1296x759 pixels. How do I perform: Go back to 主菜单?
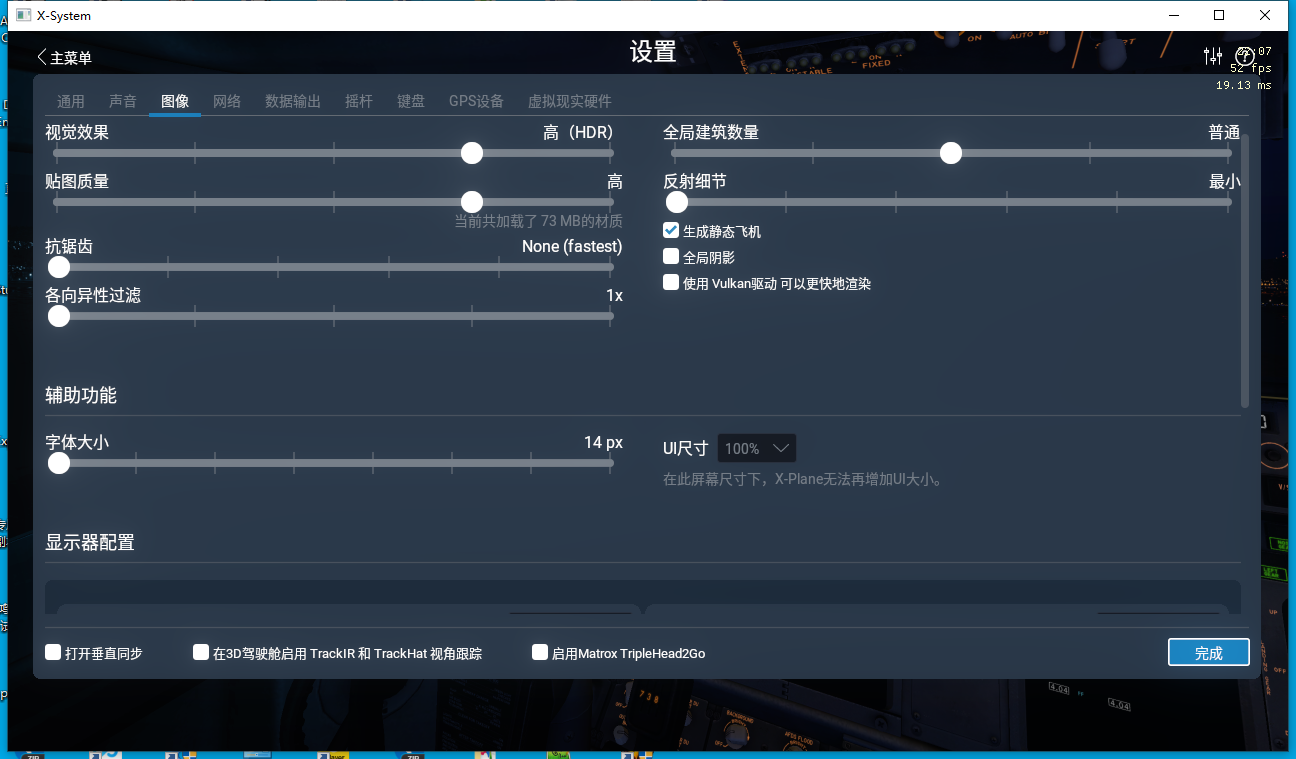pos(64,58)
